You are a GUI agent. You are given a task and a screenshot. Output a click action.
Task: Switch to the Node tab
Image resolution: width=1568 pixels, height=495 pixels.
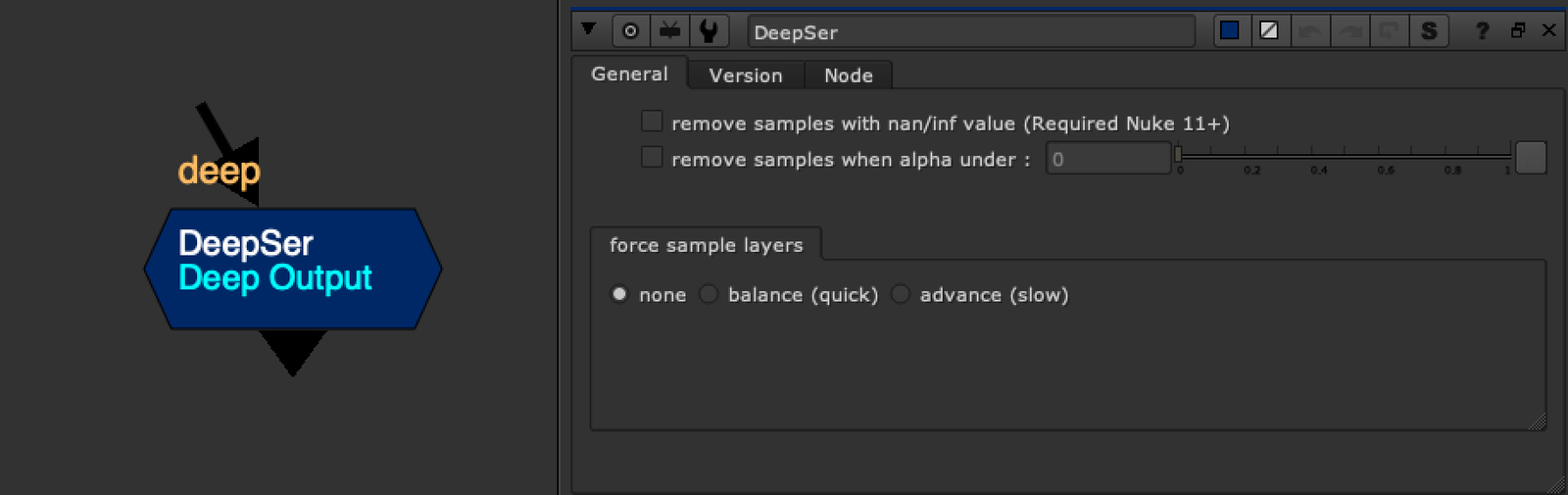(x=849, y=75)
